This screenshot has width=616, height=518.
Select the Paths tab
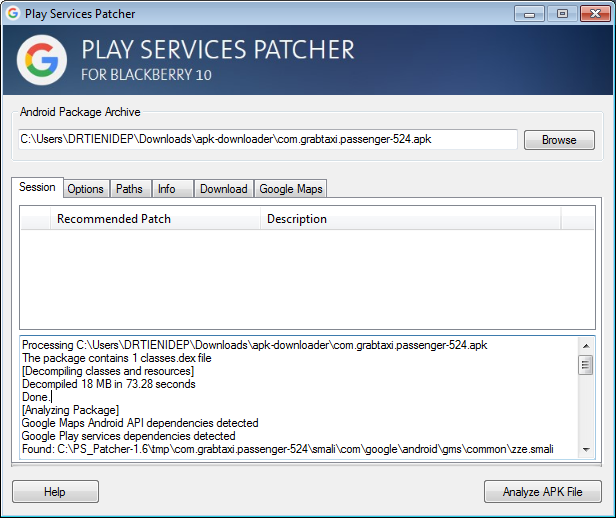[129, 189]
